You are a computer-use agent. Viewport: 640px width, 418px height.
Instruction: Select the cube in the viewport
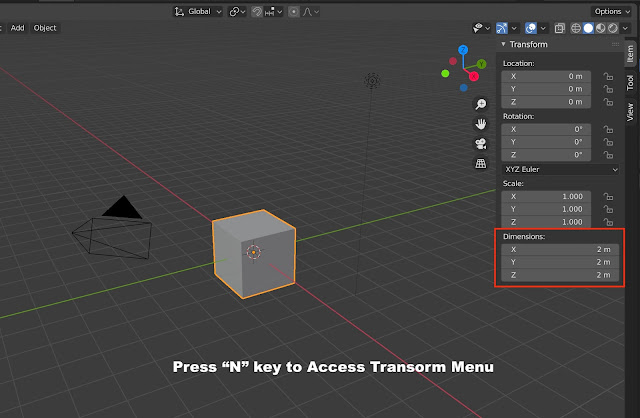254,253
